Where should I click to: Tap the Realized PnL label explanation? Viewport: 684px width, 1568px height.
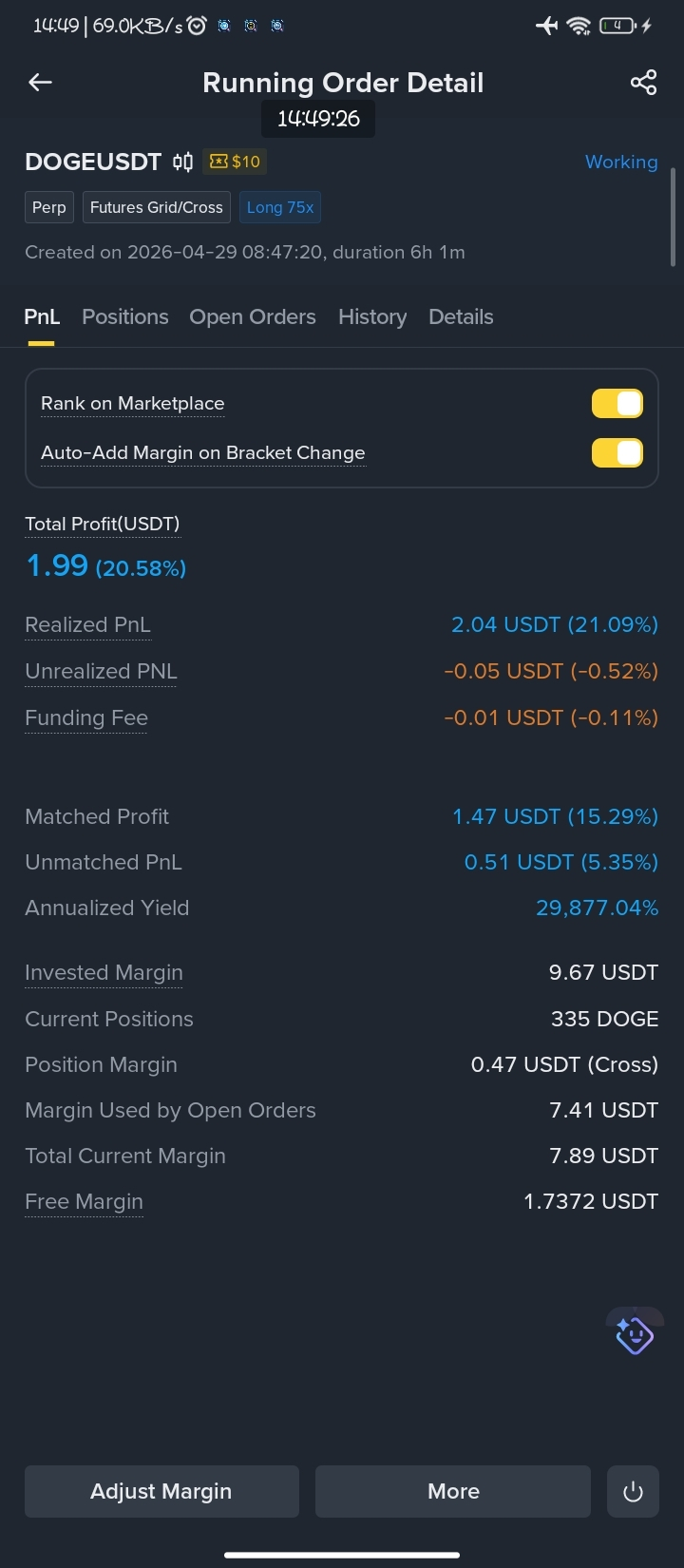[x=87, y=625]
